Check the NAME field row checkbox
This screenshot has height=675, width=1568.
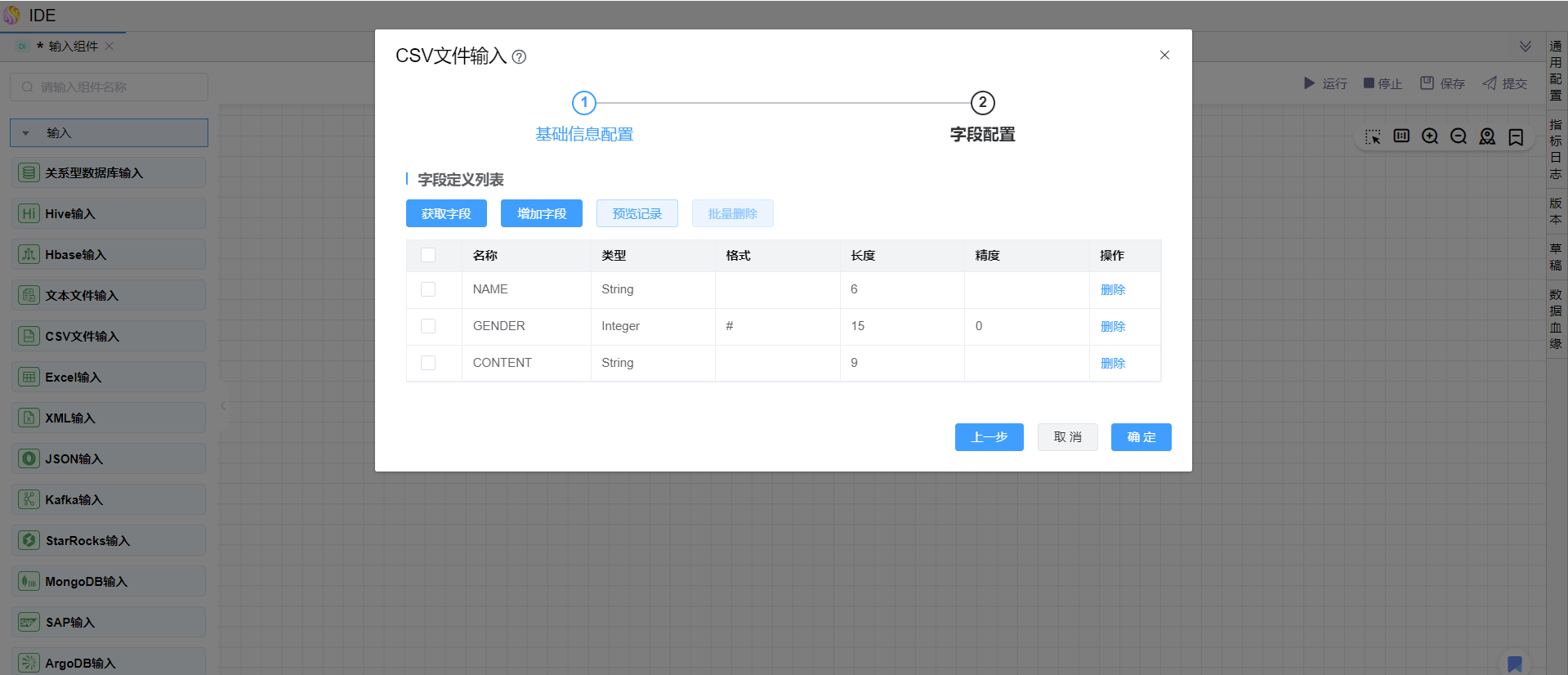(428, 289)
